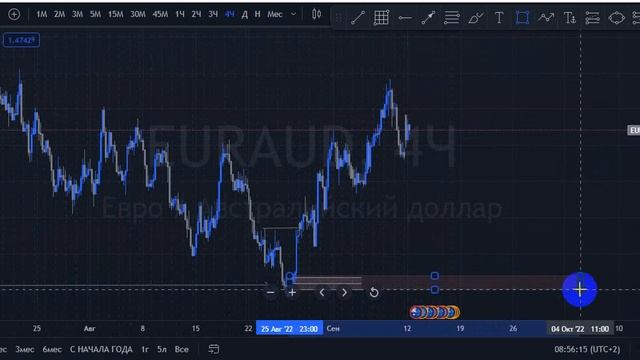
Task: Set range to С НАЧАЛА ГОДА
Action: 101,349
